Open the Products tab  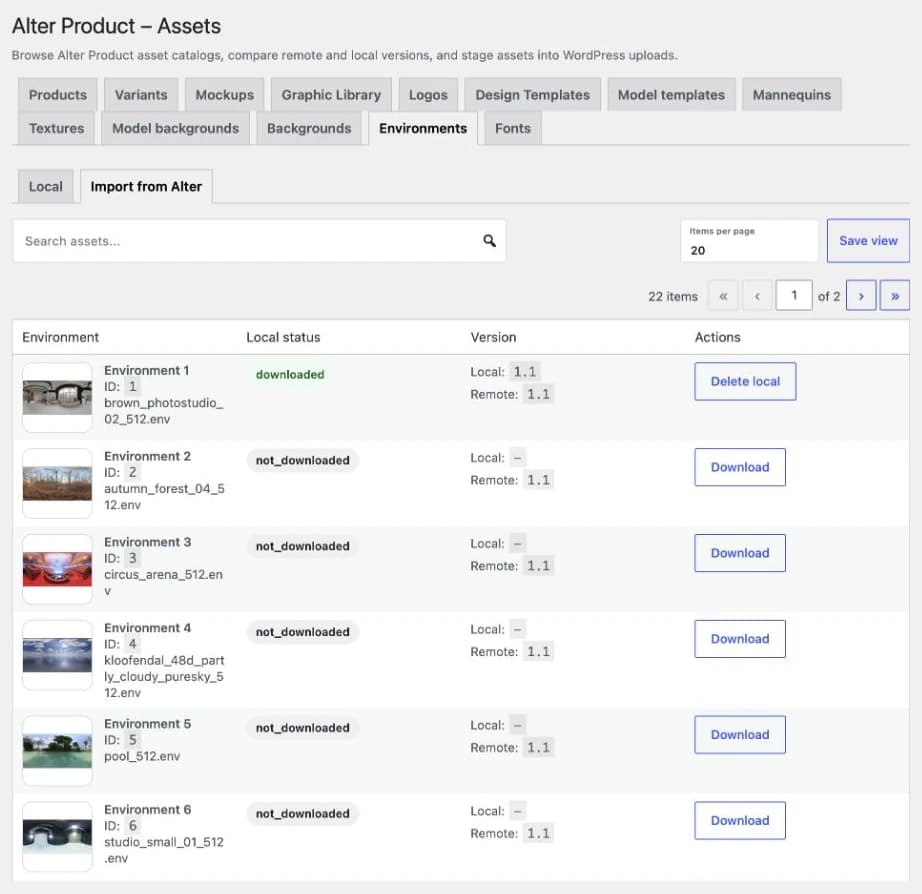[58, 95]
